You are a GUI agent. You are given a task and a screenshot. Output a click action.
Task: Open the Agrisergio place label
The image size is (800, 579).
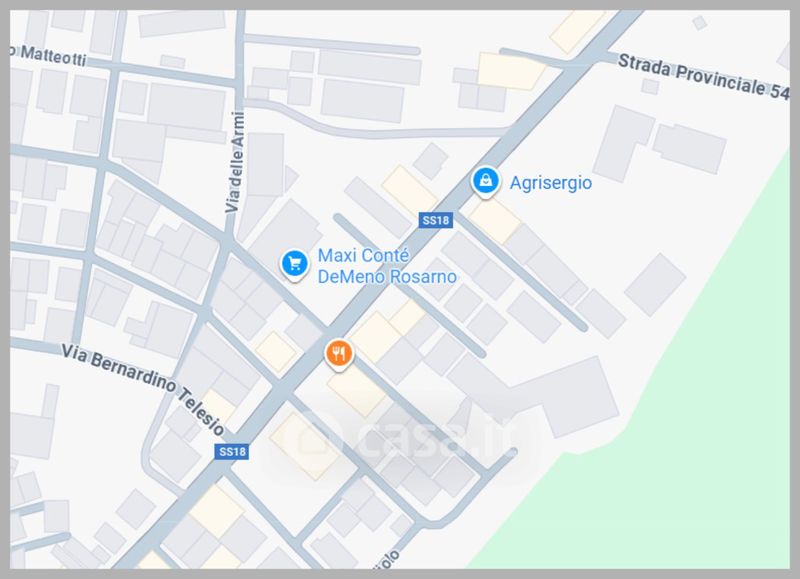[551, 183]
